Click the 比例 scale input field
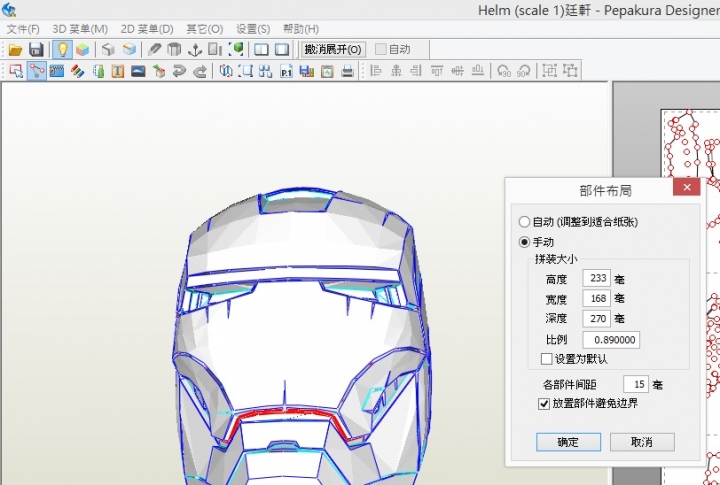This screenshot has width=720, height=485. click(x=611, y=340)
